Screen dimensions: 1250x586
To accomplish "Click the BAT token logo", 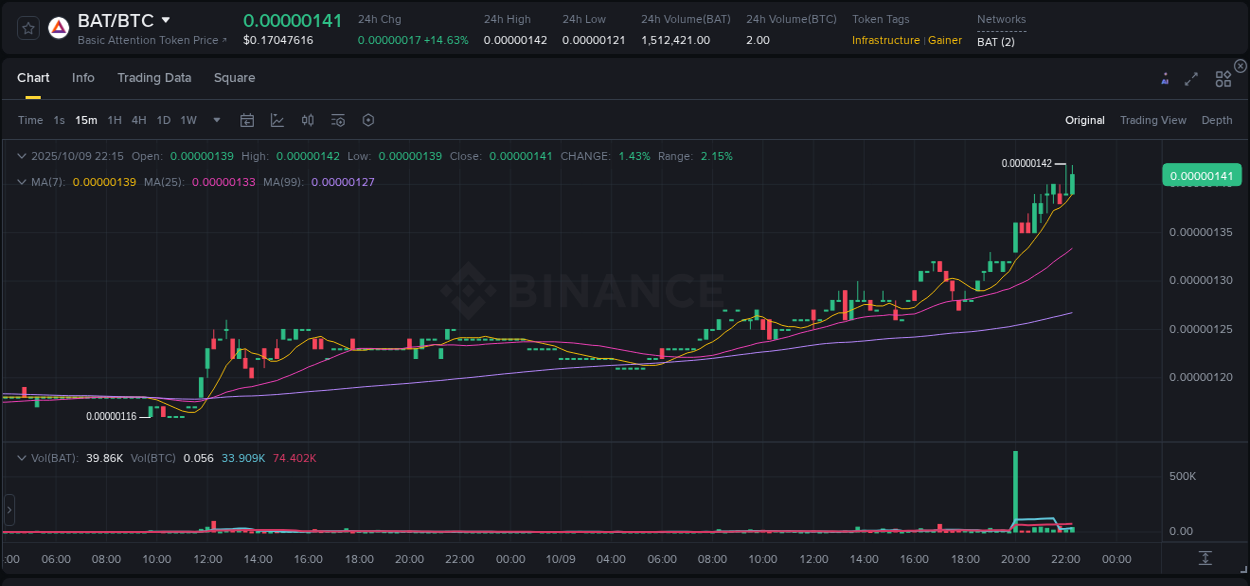I will [x=59, y=27].
